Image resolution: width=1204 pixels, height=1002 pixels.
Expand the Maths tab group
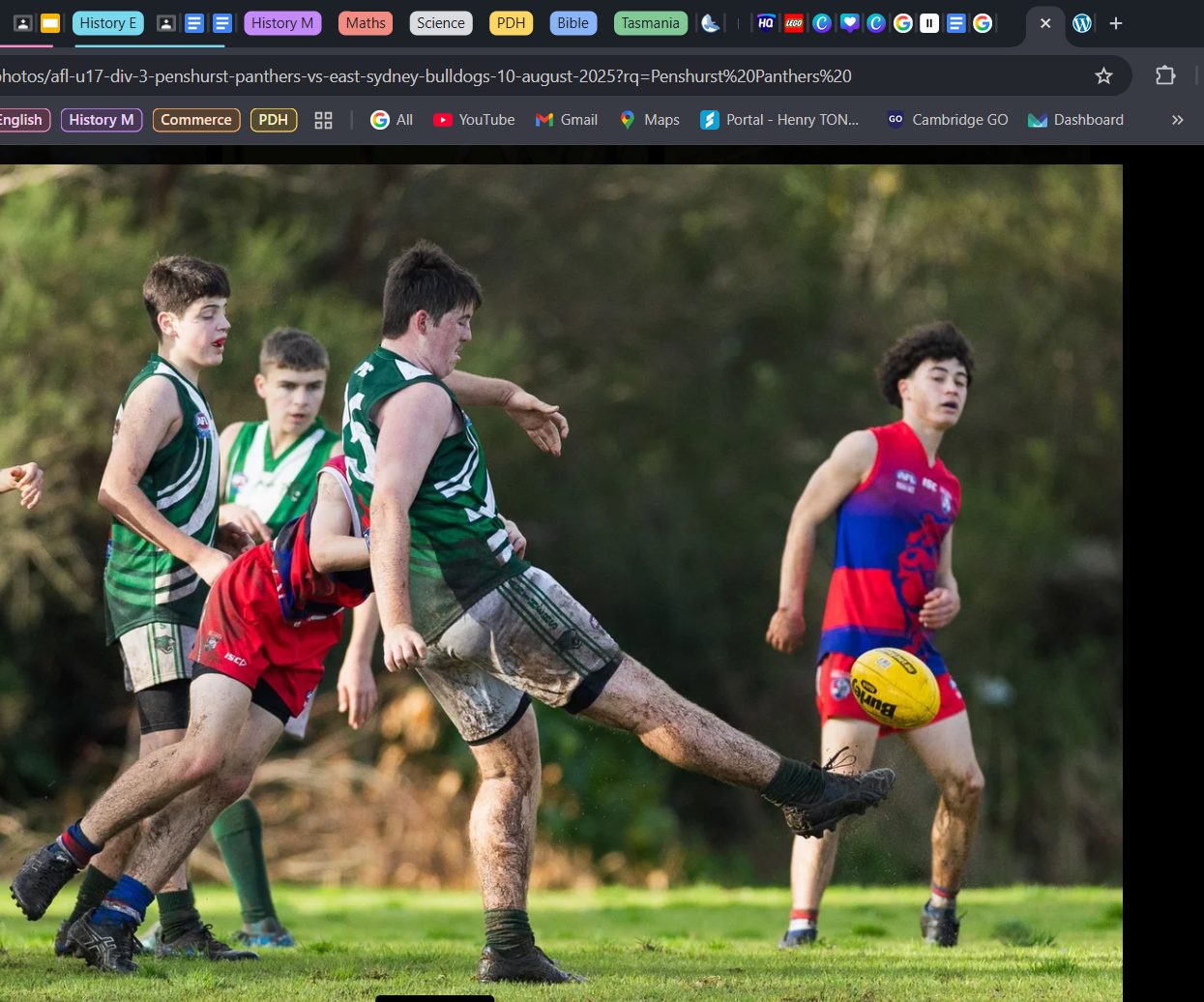click(366, 23)
